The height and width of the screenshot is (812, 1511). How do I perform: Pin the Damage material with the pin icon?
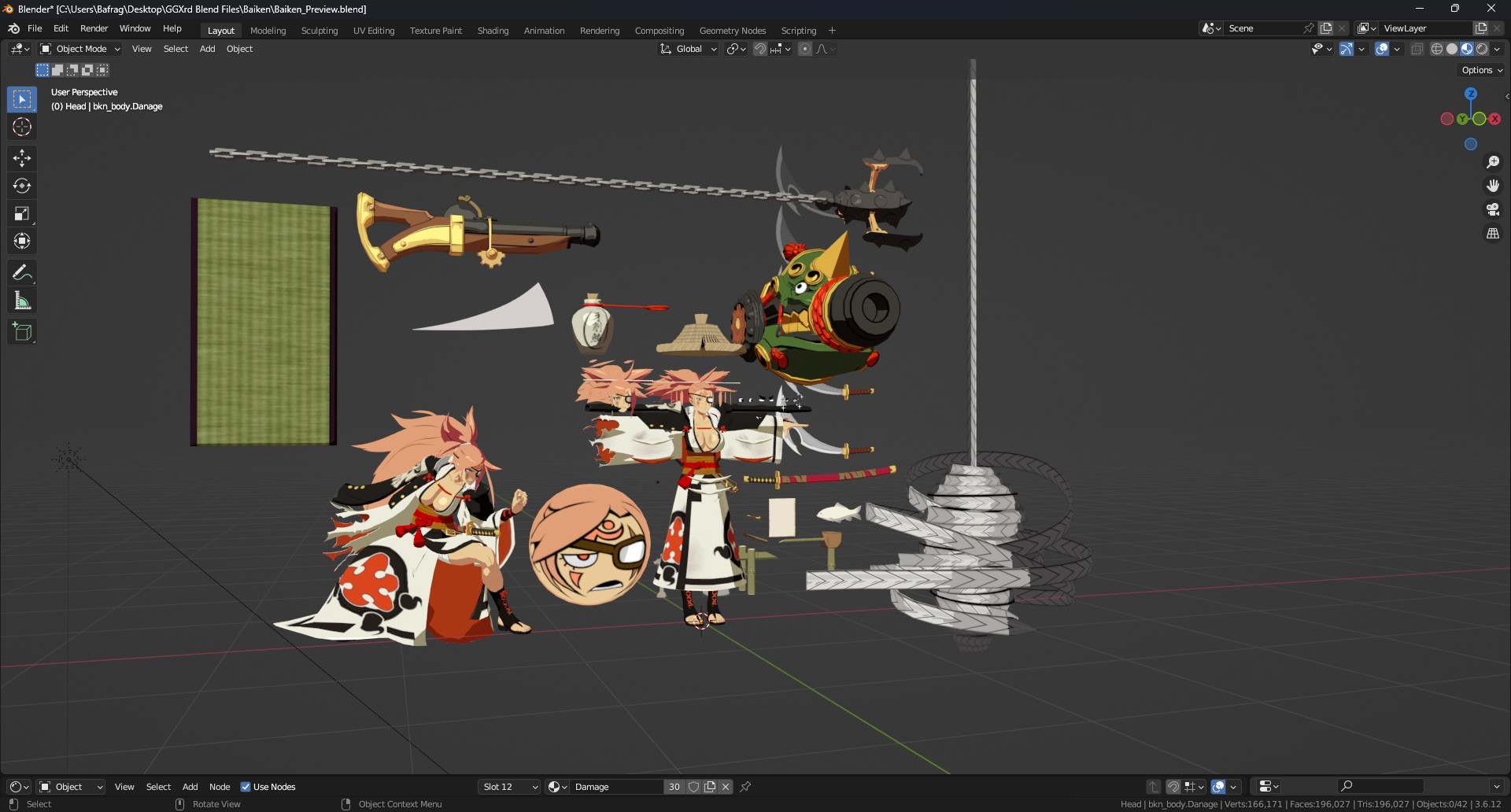(744, 787)
